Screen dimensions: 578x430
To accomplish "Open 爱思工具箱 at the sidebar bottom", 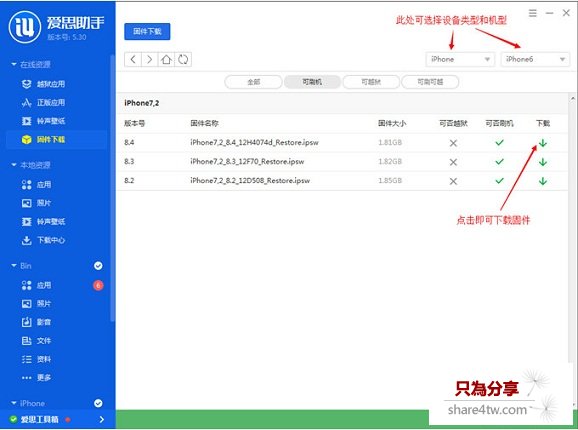I will pos(39,419).
